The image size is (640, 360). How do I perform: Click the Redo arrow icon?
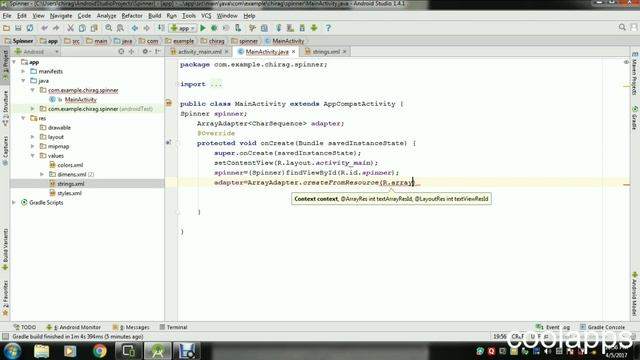point(56,28)
